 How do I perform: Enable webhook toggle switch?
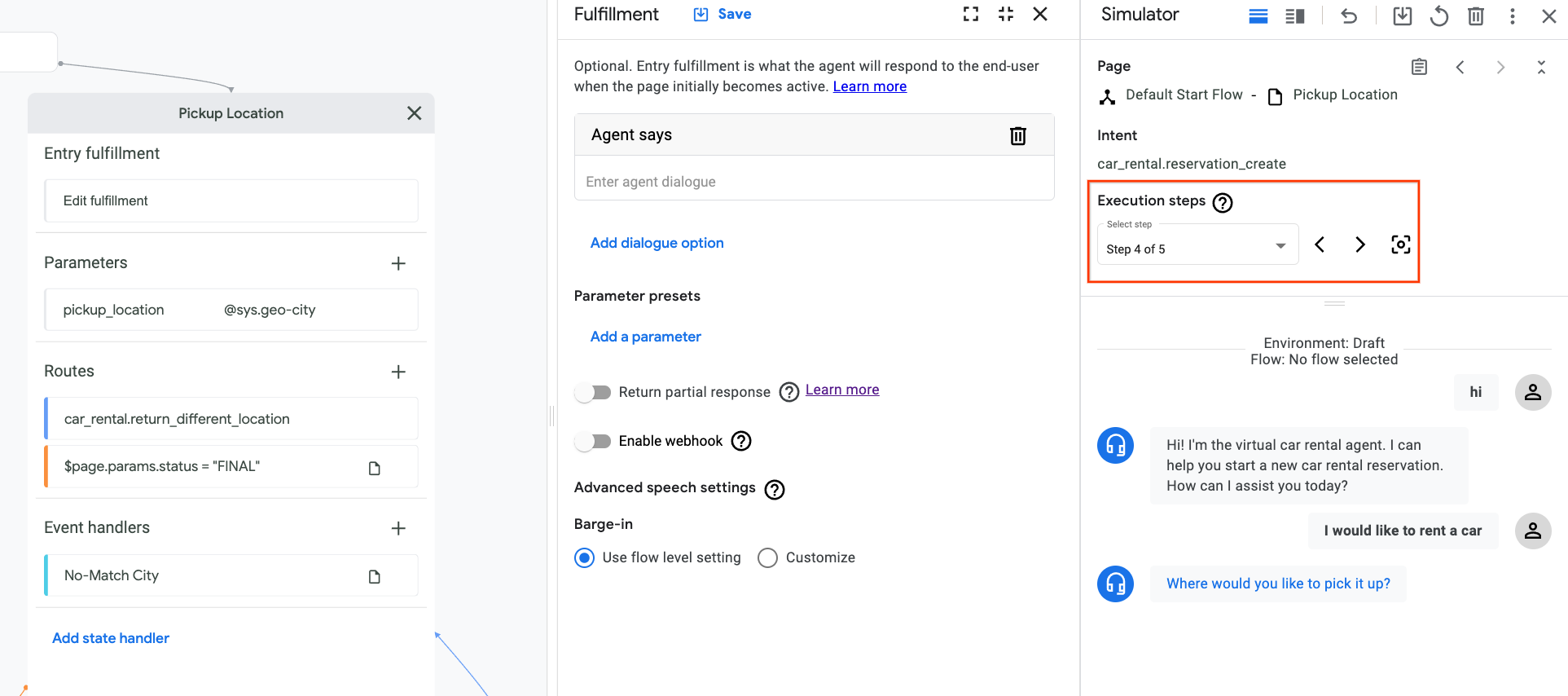pos(593,442)
